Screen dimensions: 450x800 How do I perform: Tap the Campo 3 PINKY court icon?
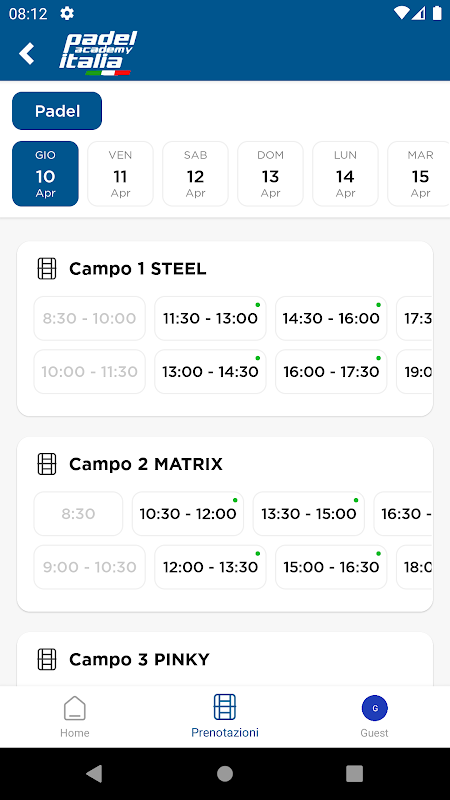coord(47,659)
